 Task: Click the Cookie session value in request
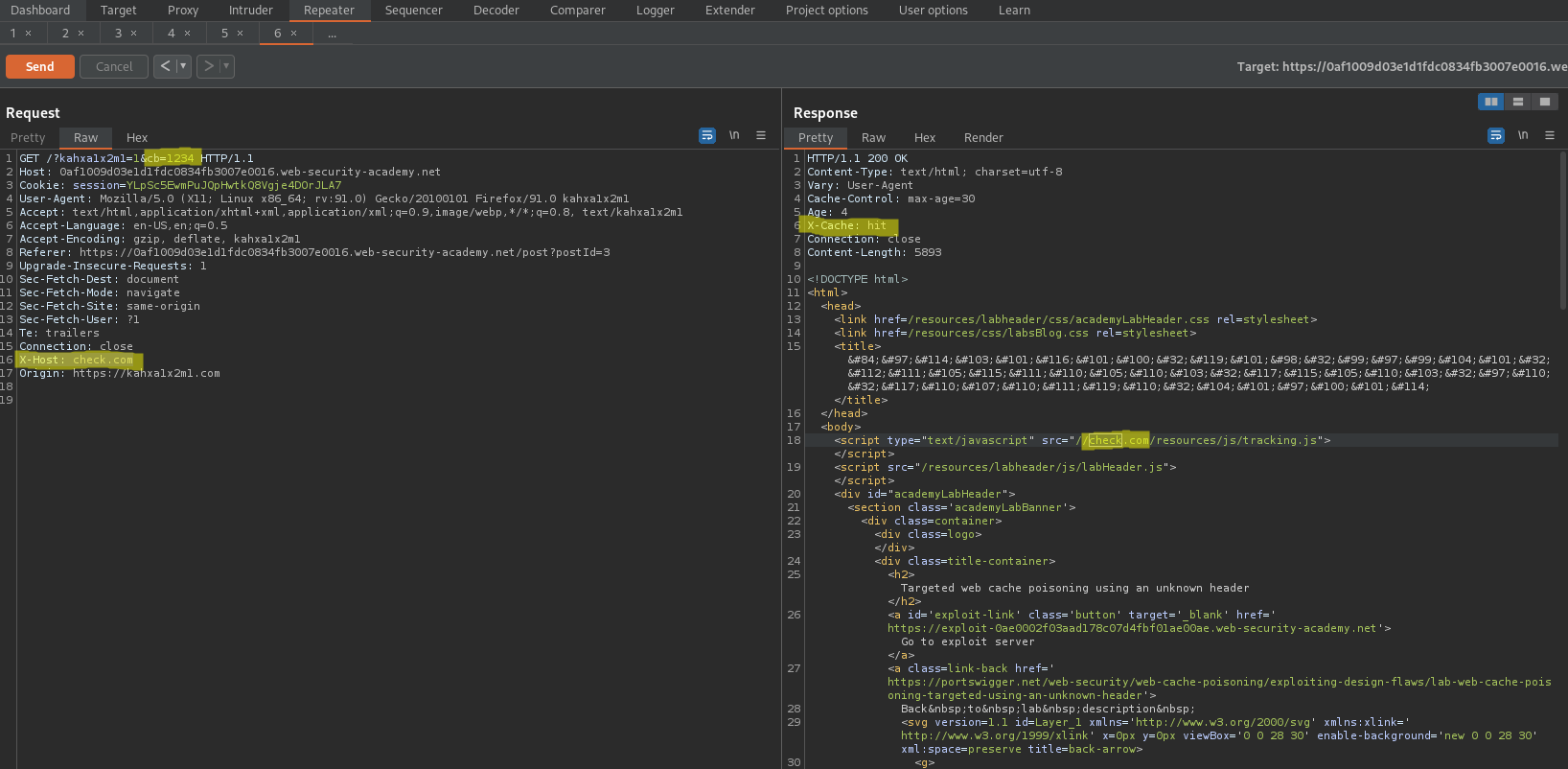click(x=234, y=186)
